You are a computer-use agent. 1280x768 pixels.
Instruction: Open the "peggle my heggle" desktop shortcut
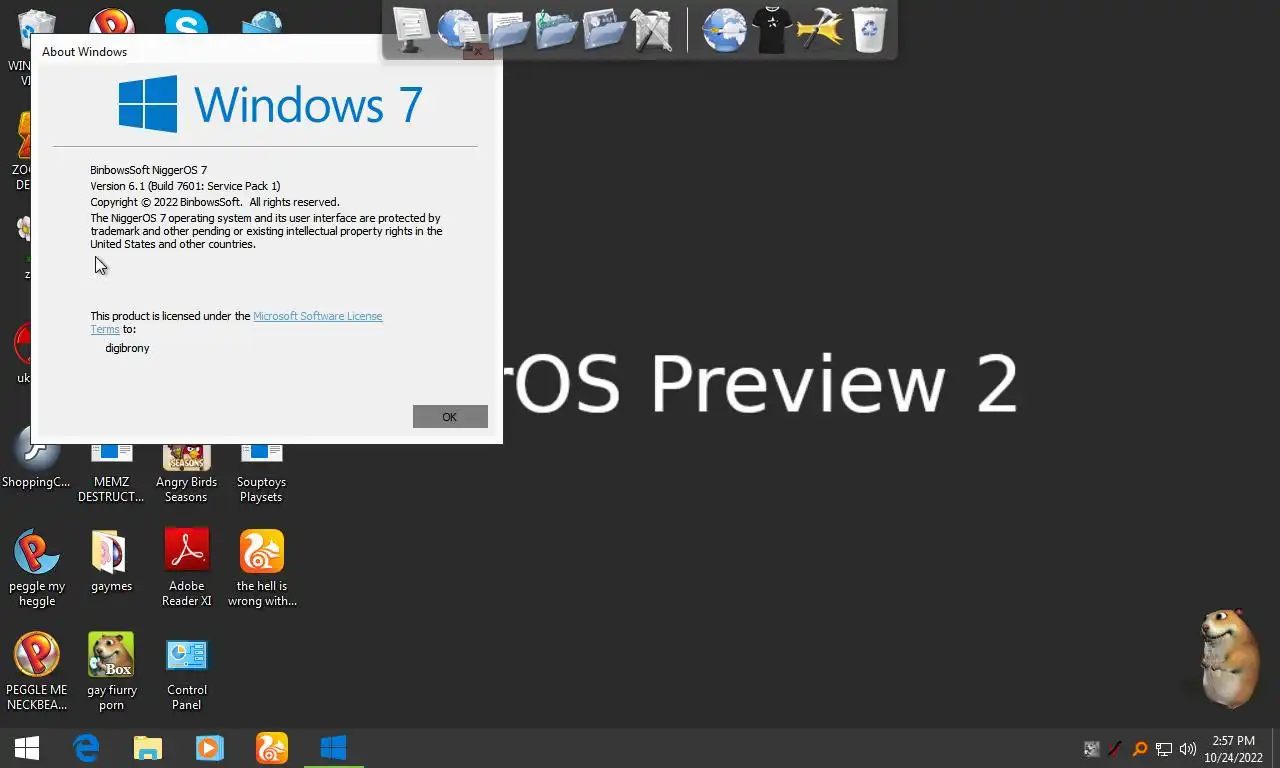37,568
